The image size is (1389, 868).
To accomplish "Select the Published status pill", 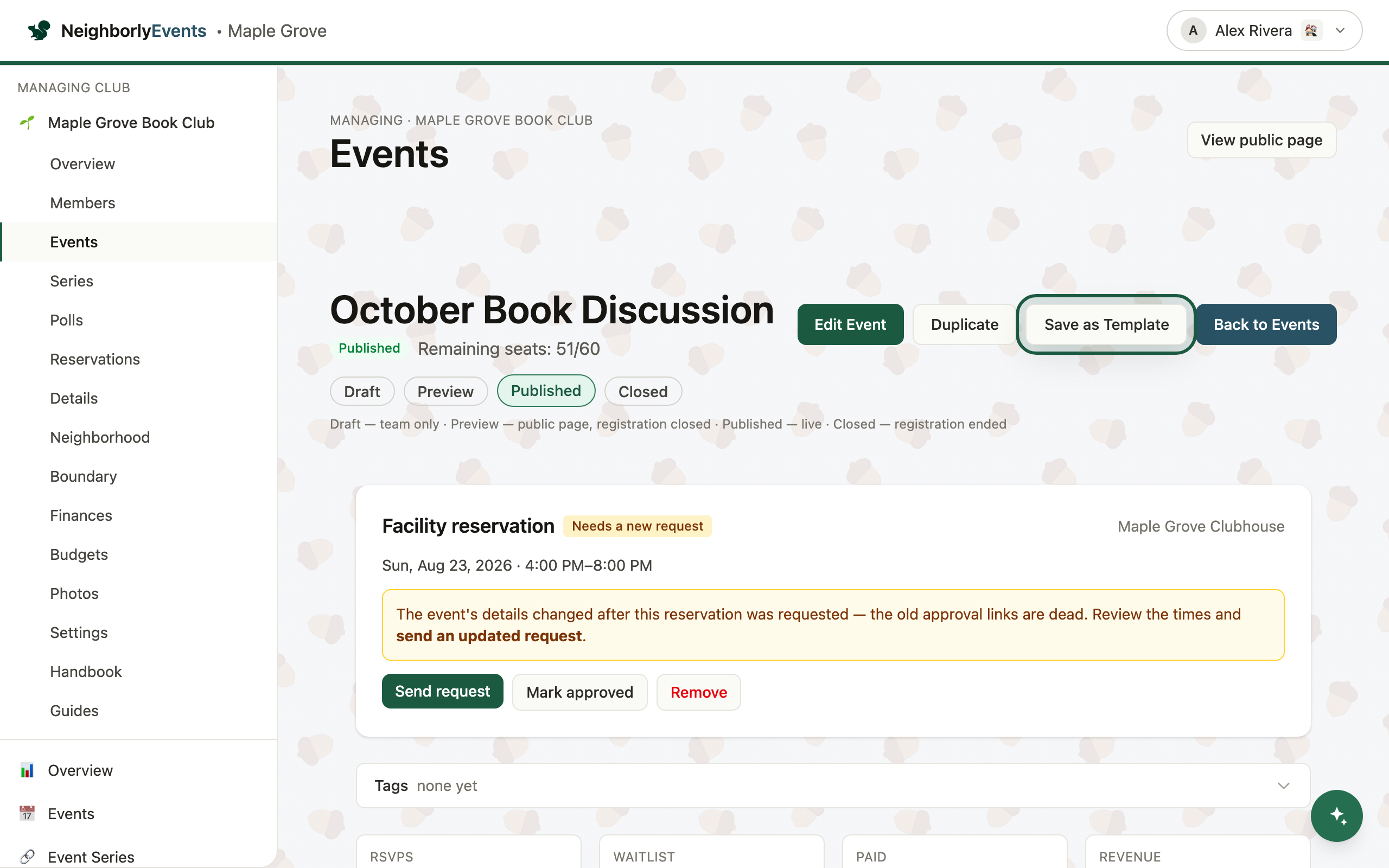I will coord(546,391).
